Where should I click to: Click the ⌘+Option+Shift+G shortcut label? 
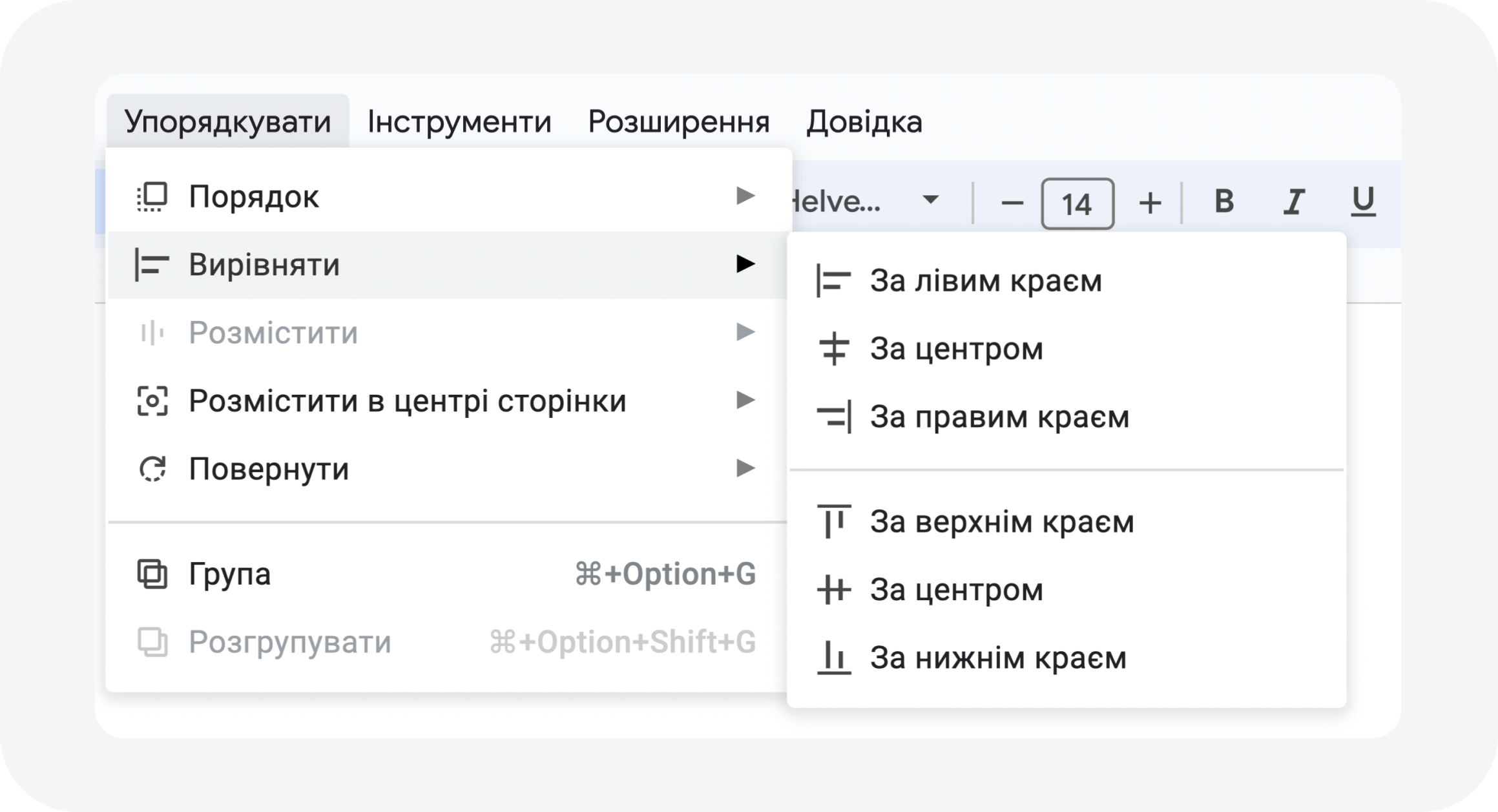623,642
